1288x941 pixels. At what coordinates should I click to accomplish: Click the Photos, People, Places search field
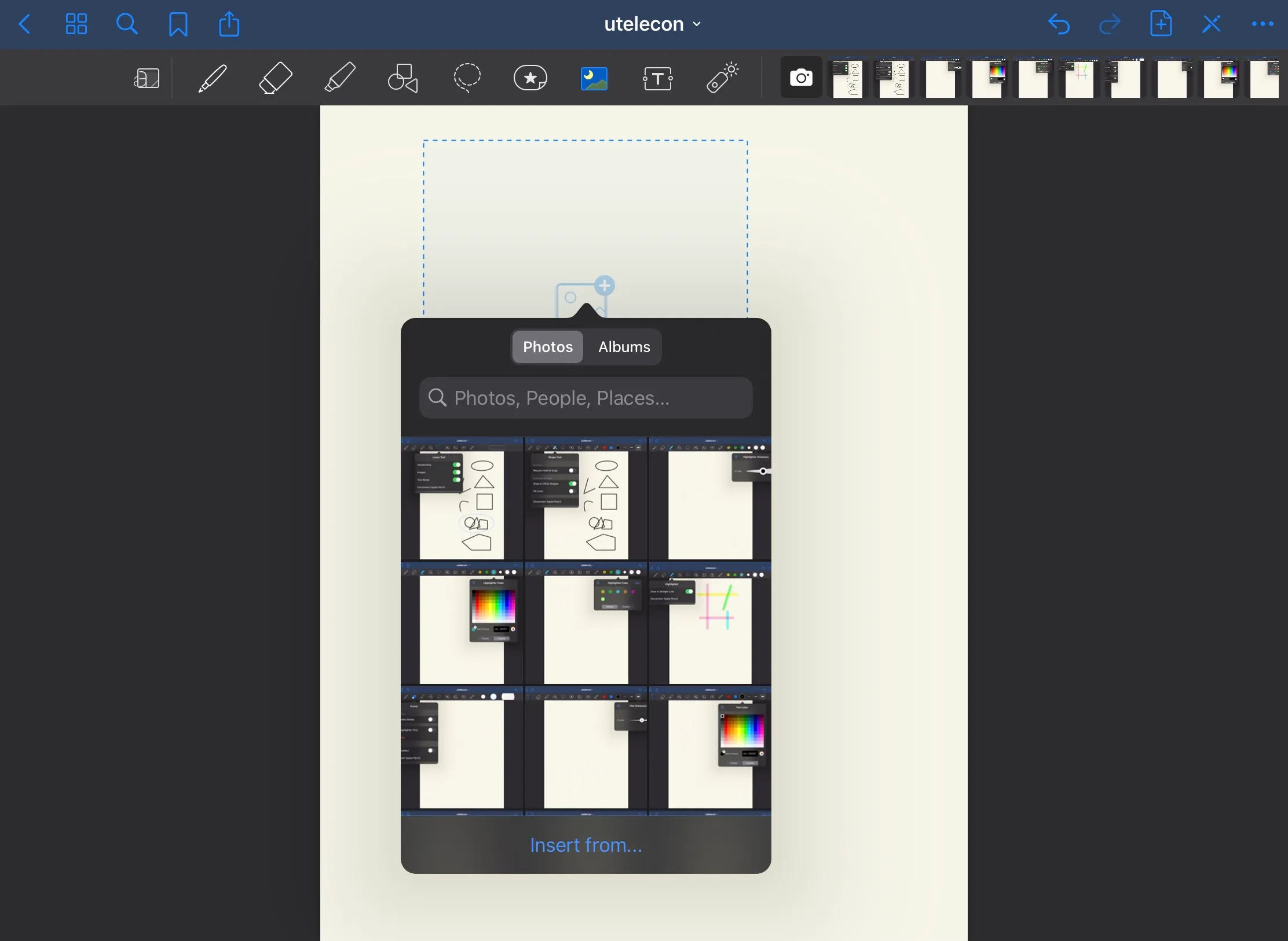(586, 398)
